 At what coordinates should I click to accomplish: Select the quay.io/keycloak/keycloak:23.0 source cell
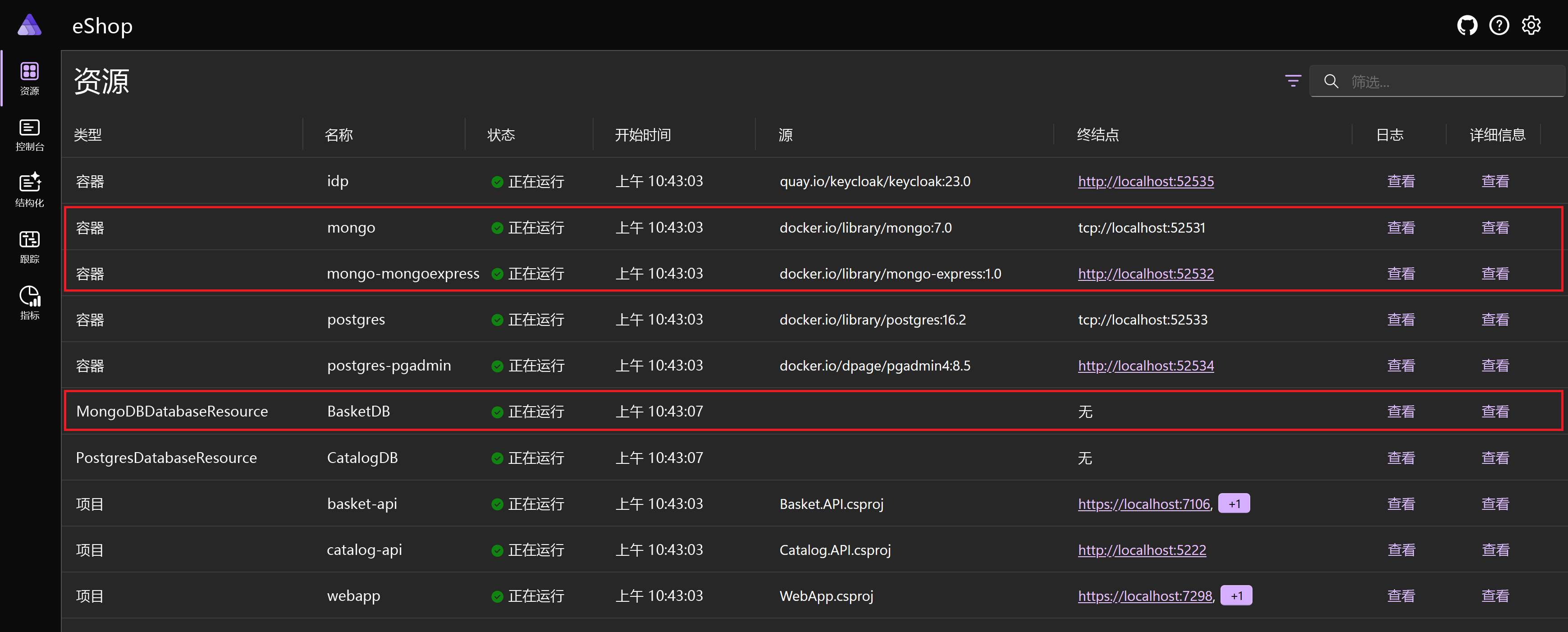coord(875,182)
